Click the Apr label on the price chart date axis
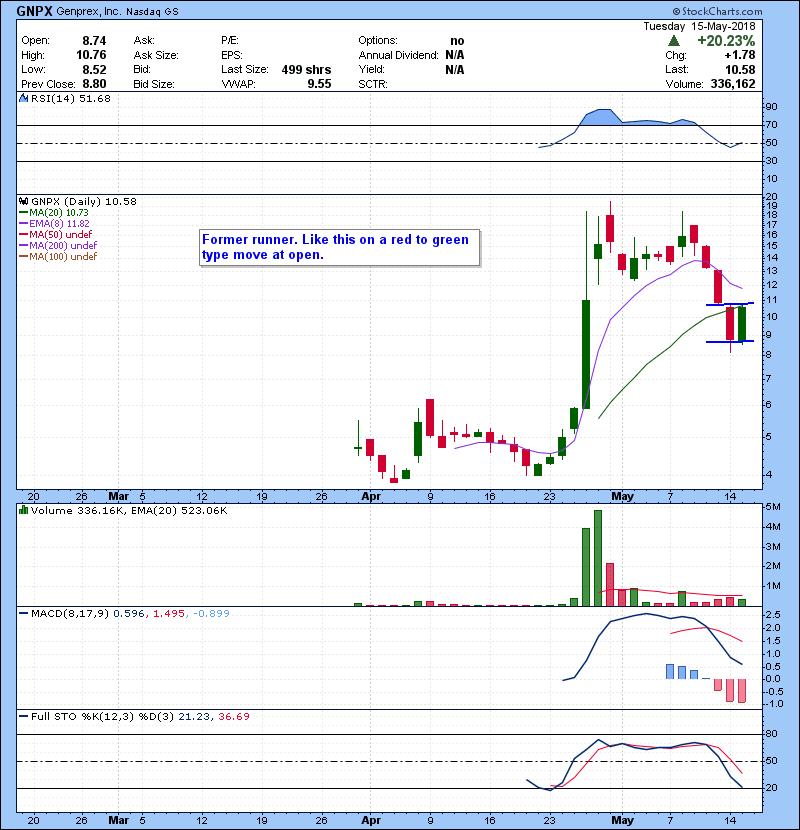Image resolution: width=800 pixels, height=830 pixels. [x=371, y=497]
